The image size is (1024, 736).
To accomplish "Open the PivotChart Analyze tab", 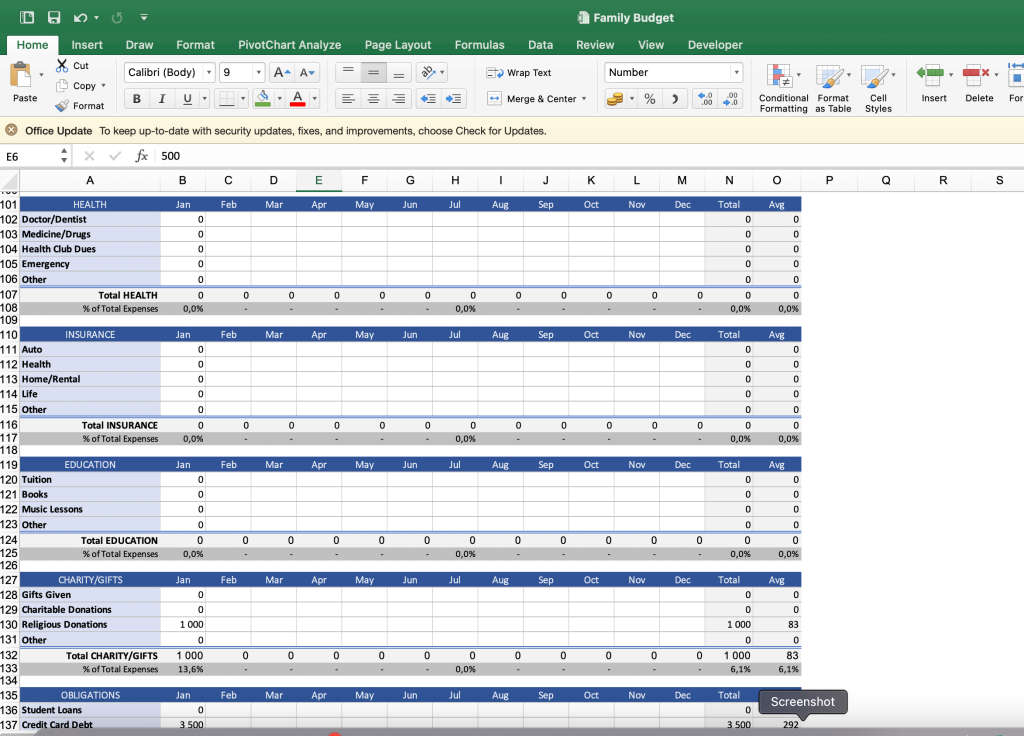I will click(x=289, y=45).
